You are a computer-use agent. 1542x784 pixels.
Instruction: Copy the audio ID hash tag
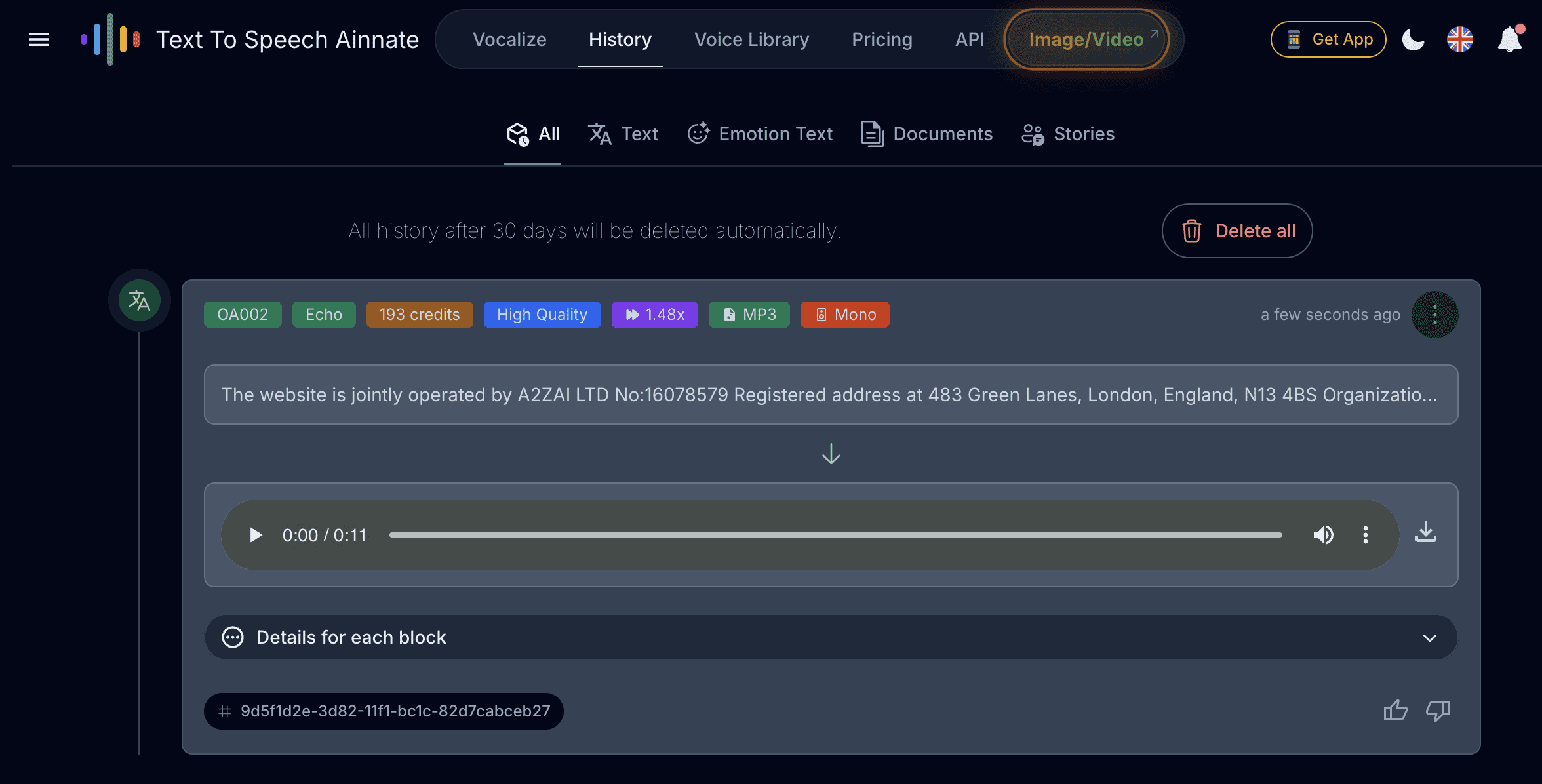(x=384, y=711)
